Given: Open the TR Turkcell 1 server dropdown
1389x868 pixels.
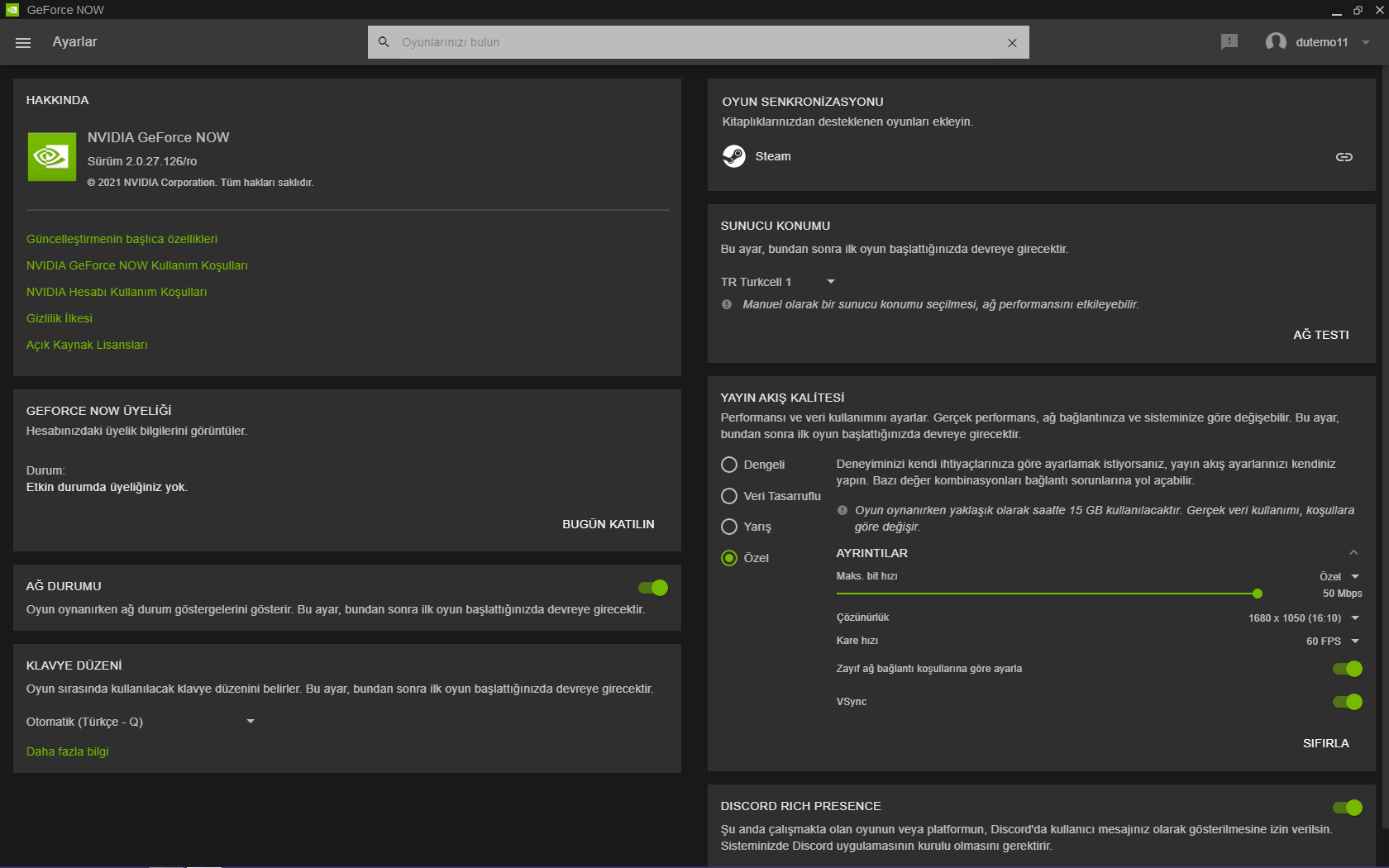Looking at the screenshot, I should click(x=778, y=282).
